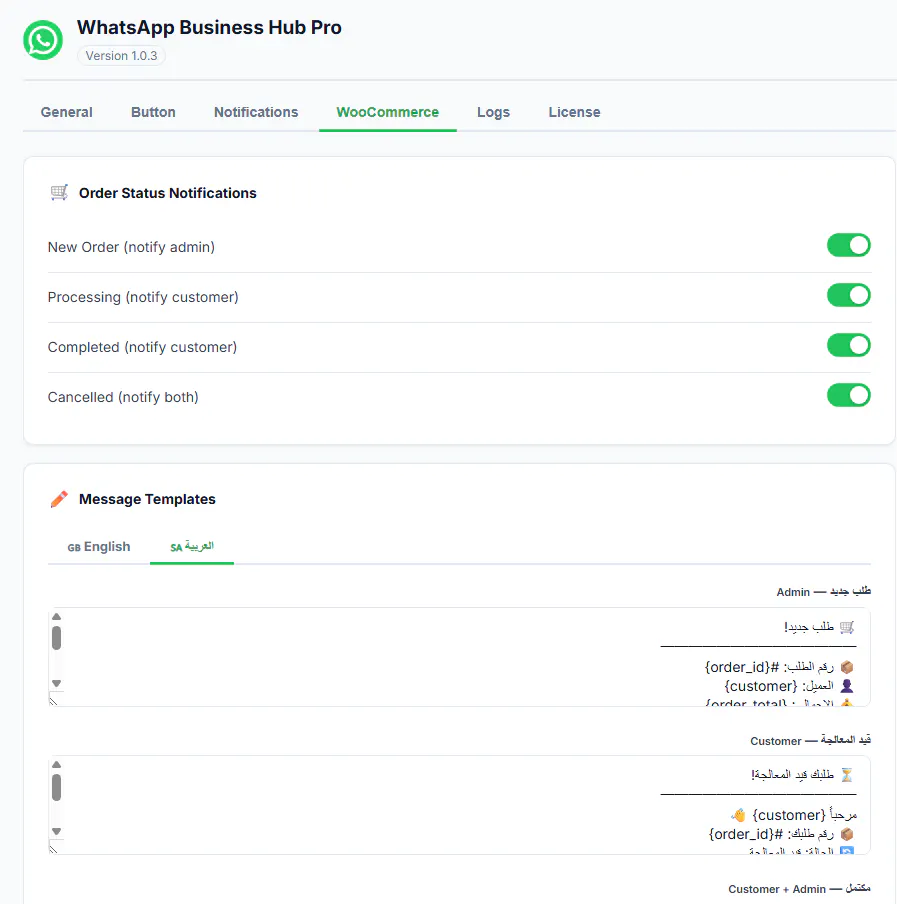Image resolution: width=897 pixels, height=904 pixels.
Task: Click scroll up arrow in Admin template box
Action: coord(56,616)
